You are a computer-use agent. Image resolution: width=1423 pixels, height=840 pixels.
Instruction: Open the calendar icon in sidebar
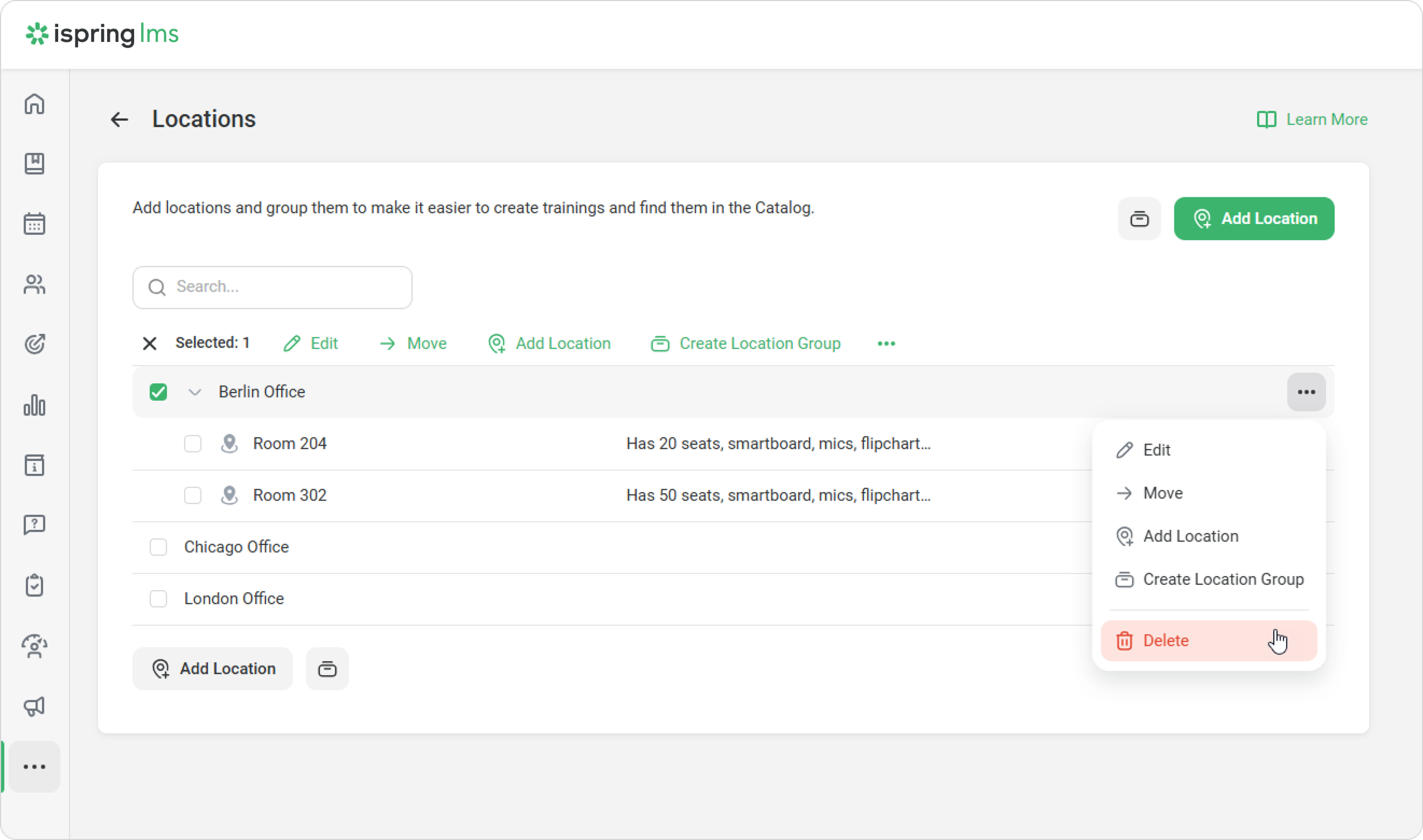pos(34,224)
